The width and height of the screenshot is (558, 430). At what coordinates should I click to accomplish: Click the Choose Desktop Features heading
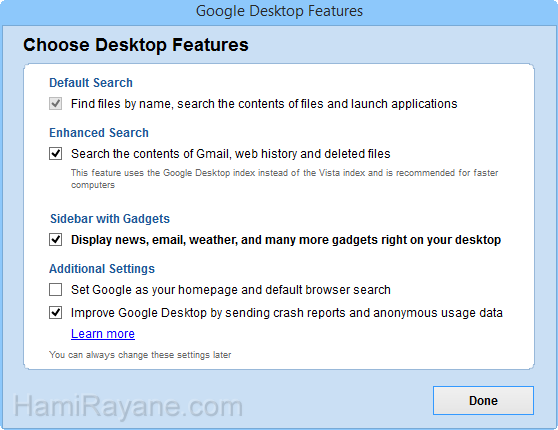pyautogui.click(x=136, y=45)
